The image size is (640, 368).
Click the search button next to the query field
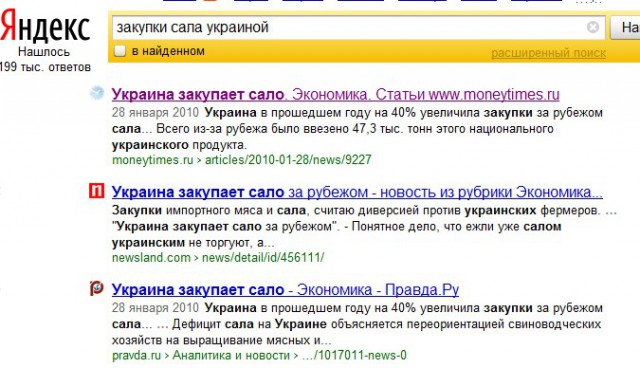pyautogui.click(x=625, y=28)
